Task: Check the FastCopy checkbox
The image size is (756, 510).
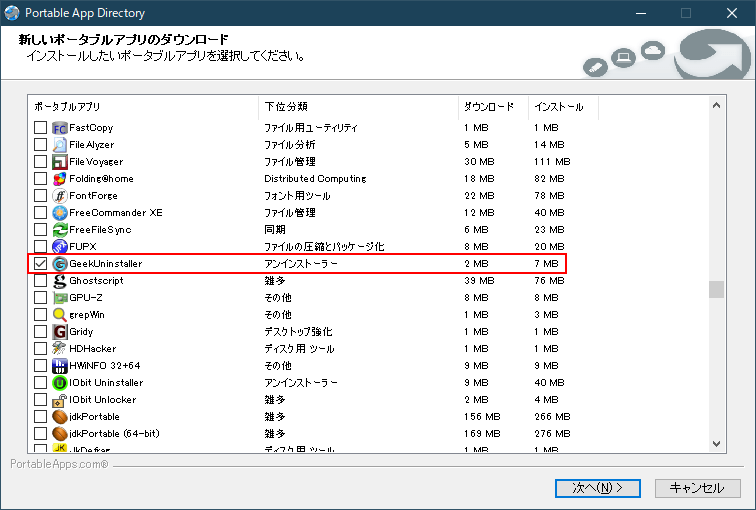Action: 40,128
